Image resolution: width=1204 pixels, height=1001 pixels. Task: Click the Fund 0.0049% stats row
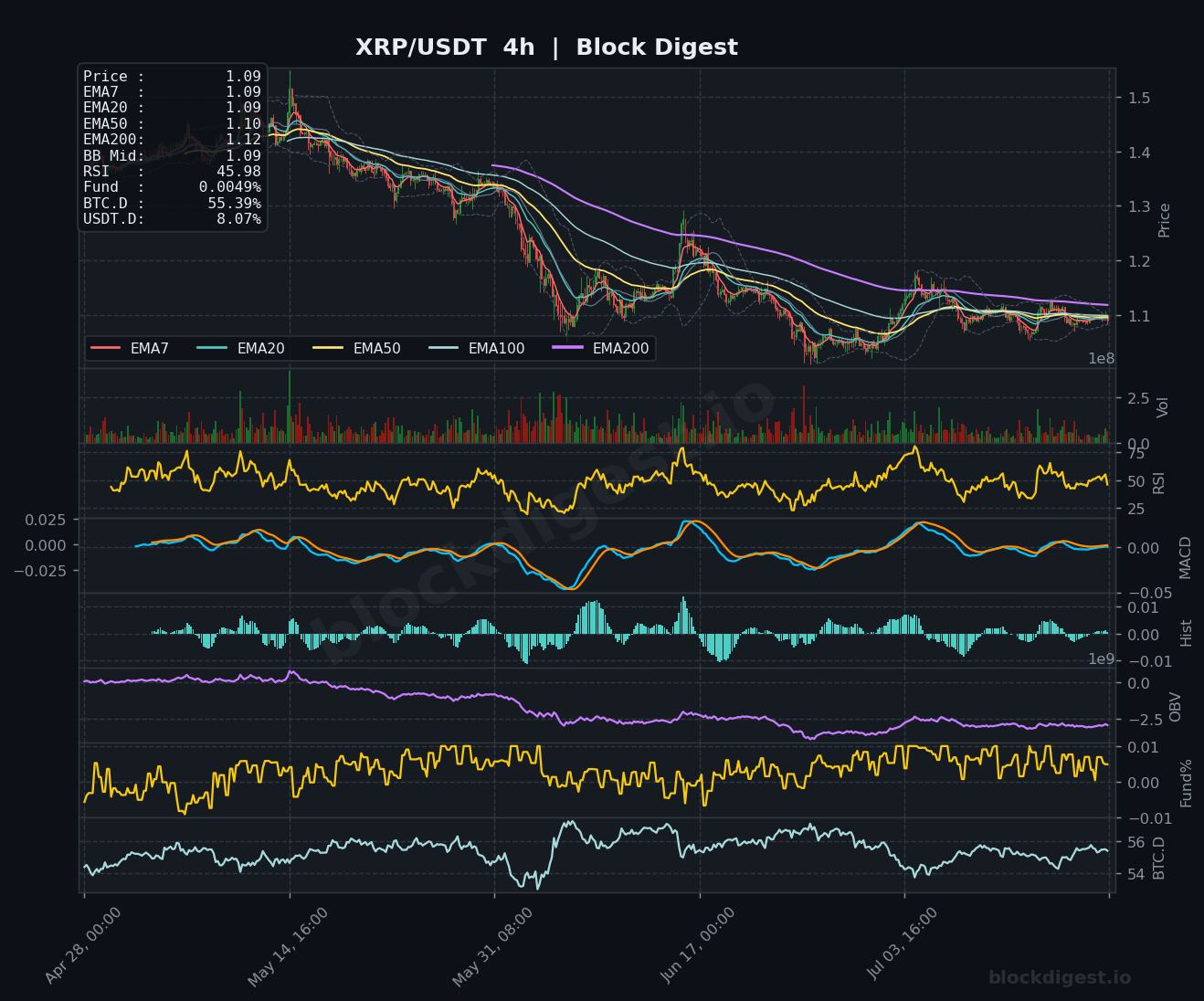click(172, 187)
